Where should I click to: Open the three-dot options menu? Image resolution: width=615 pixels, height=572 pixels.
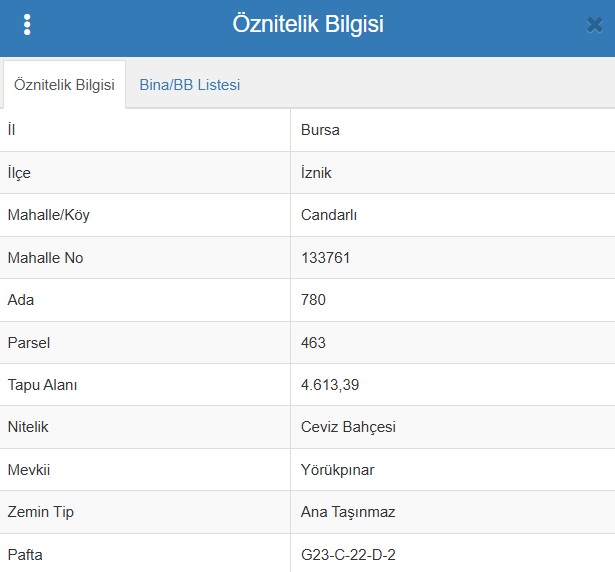pos(27,25)
